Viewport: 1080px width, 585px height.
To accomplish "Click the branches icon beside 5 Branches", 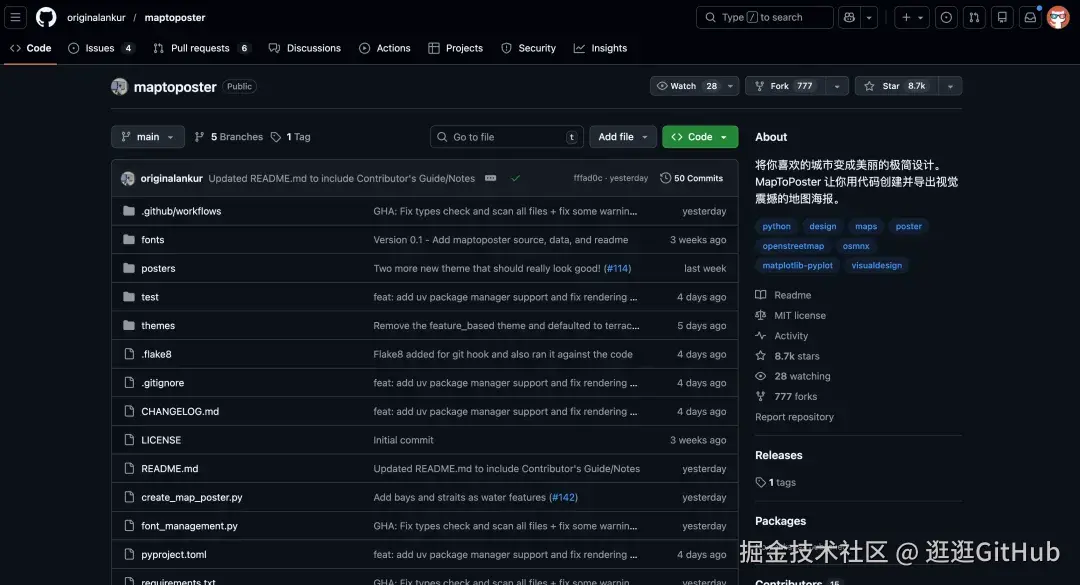I will (199, 137).
